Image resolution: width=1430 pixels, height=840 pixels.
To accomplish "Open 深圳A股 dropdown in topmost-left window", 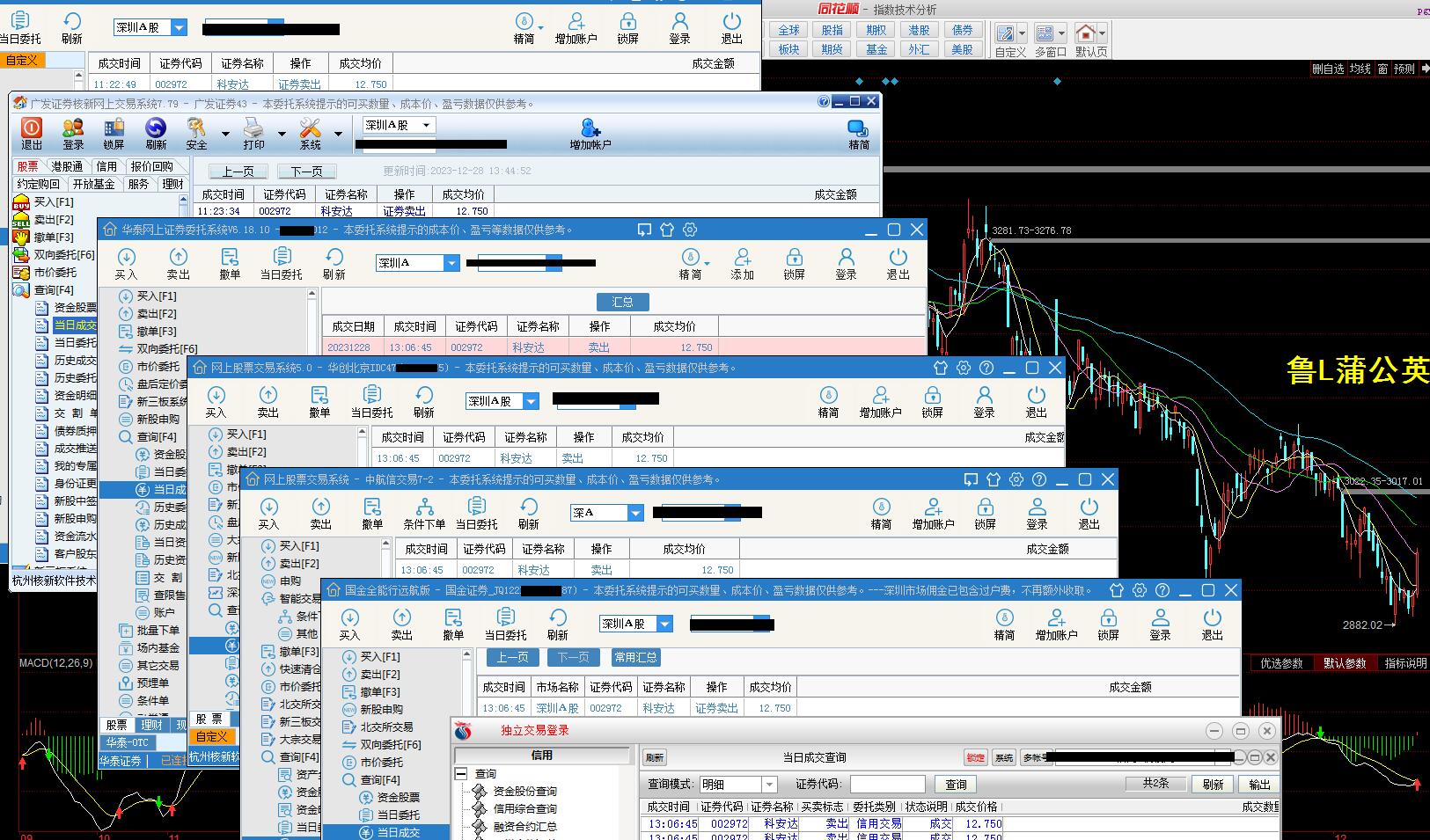I will 179,27.
